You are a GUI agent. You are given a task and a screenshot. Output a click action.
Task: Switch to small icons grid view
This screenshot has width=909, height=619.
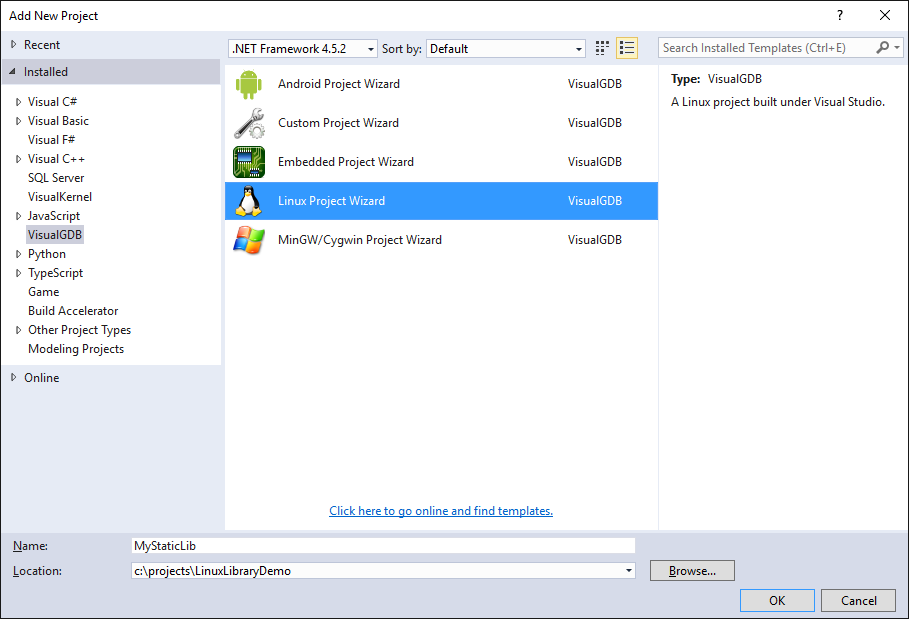click(602, 48)
